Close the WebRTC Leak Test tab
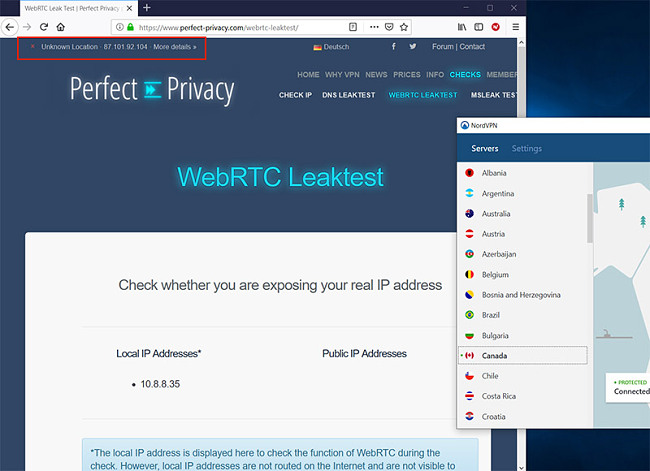This screenshot has height=471, width=650. [x=129, y=8]
